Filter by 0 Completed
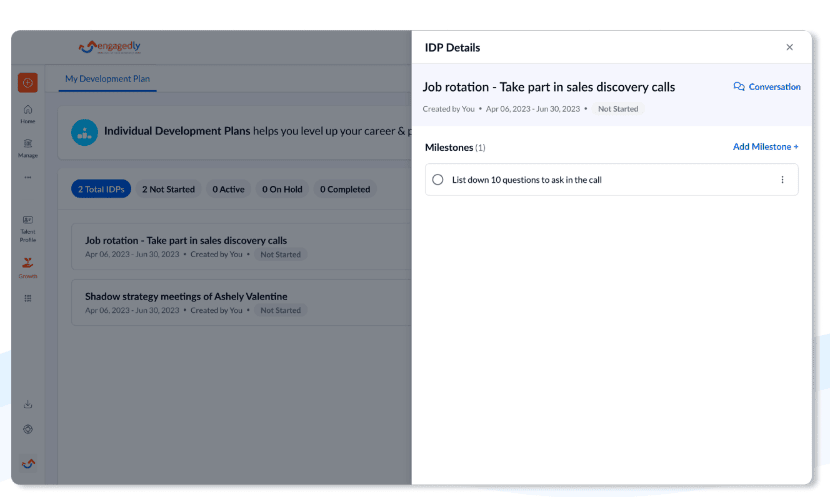The height and width of the screenshot is (497, 830). tap(345, 189)
